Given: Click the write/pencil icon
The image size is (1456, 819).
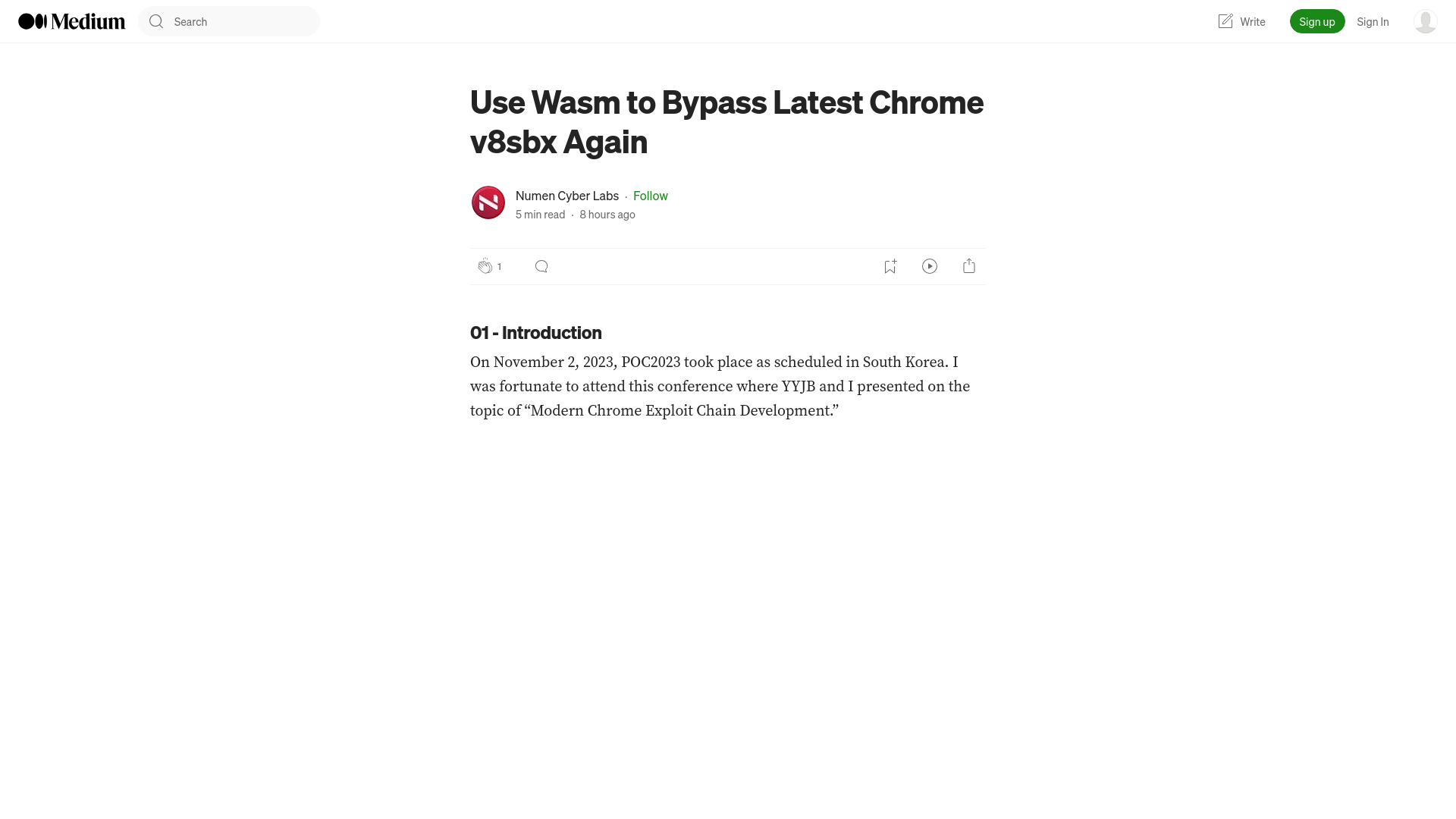Looking at the screenshot, I should pyautogui.click(x=1225, y=21).
